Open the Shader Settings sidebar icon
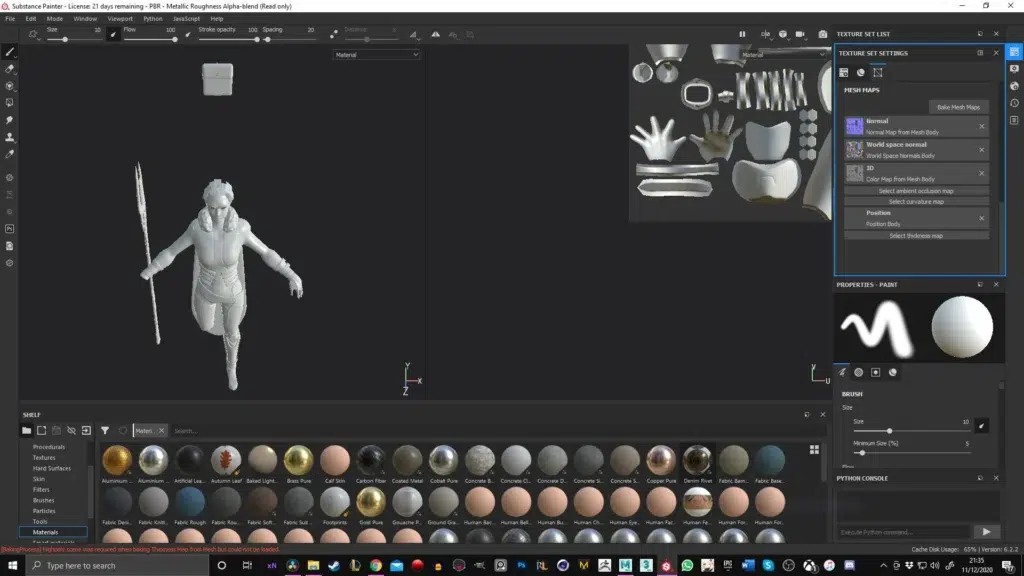This screenshot has height=576, width=1024. coord(1014,86)
